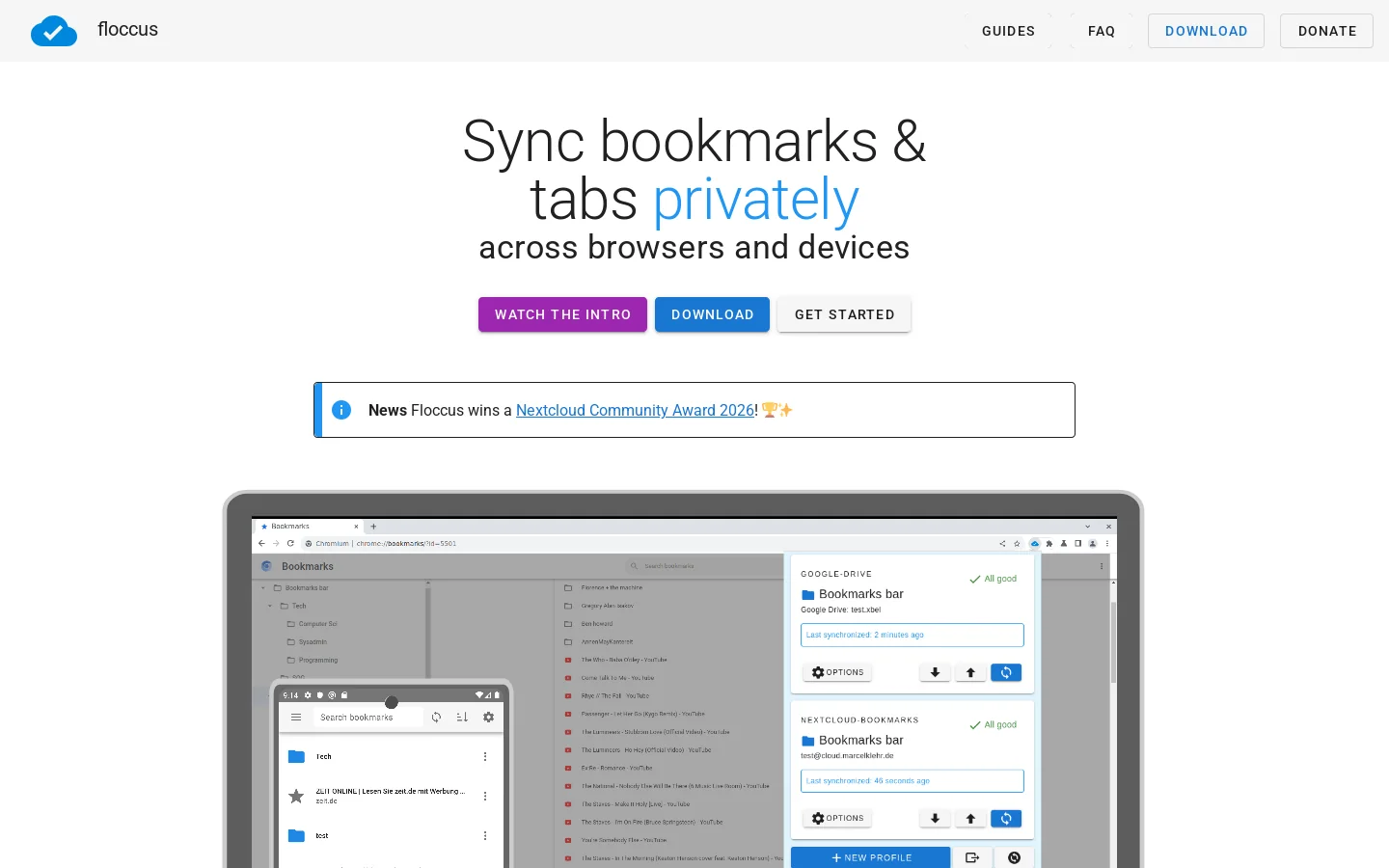Click the search bookmarks field on phone mockup
This screenshot has width=1389, height=868.
368,718
